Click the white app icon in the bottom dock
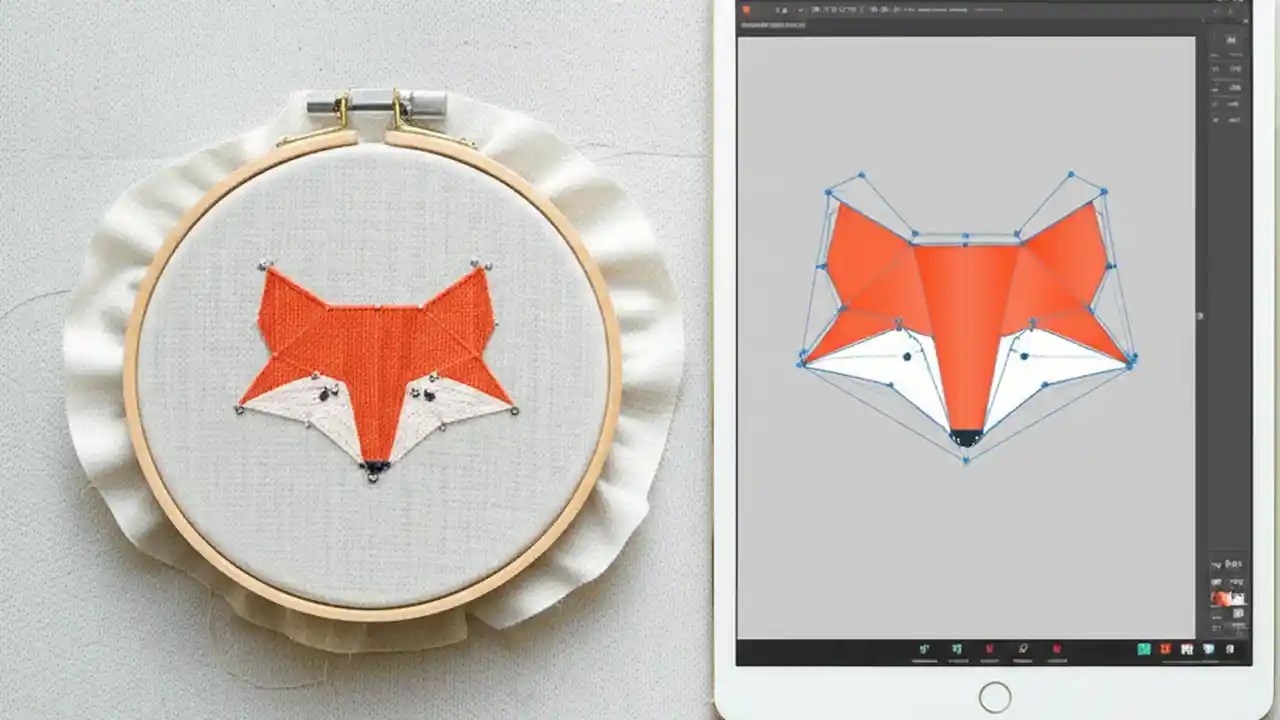 click(x=1188, y=649)
